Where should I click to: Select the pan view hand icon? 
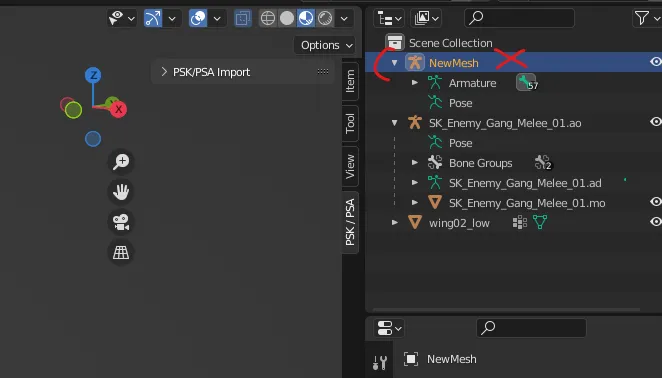(121, 192)
